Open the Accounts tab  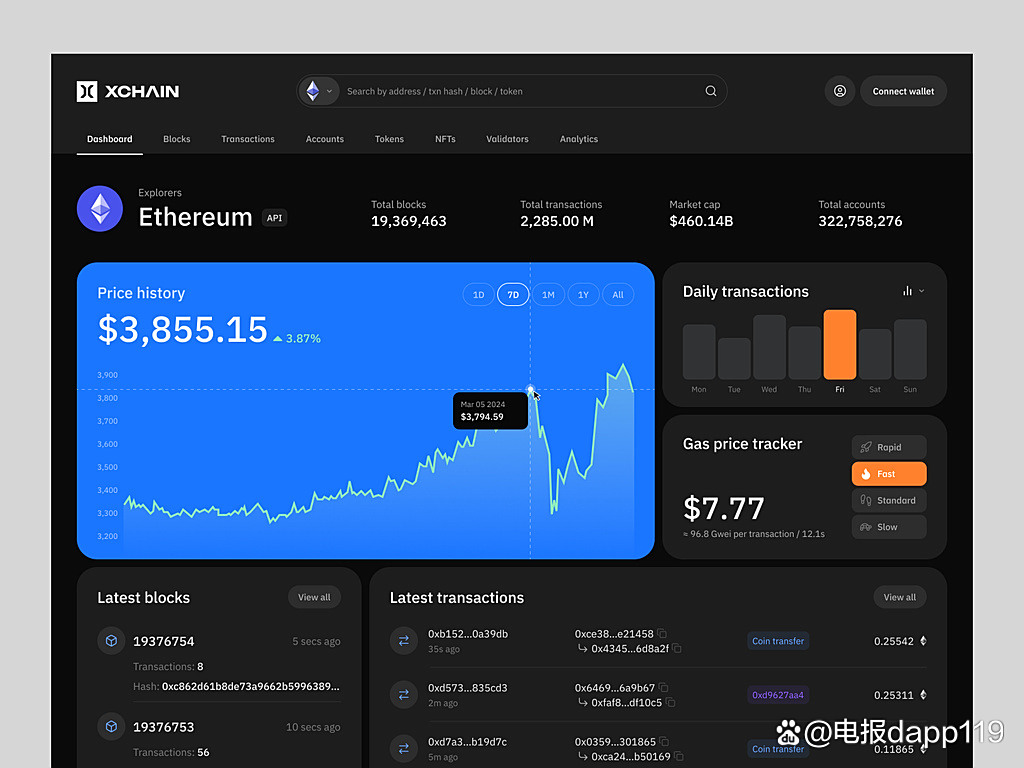click(x=325, y=139)
